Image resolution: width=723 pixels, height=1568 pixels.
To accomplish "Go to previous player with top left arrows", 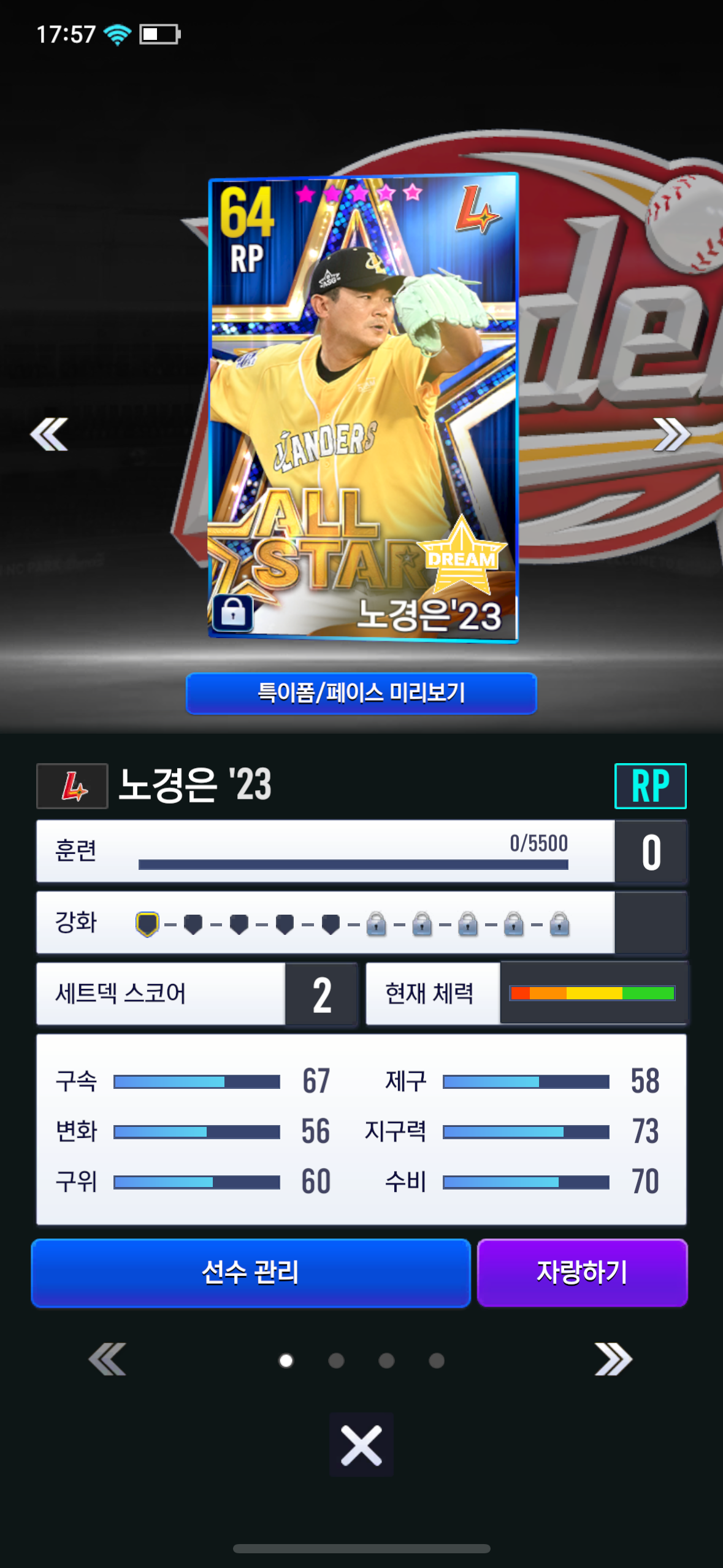I will pyautogui.click(x=49, y=434).
